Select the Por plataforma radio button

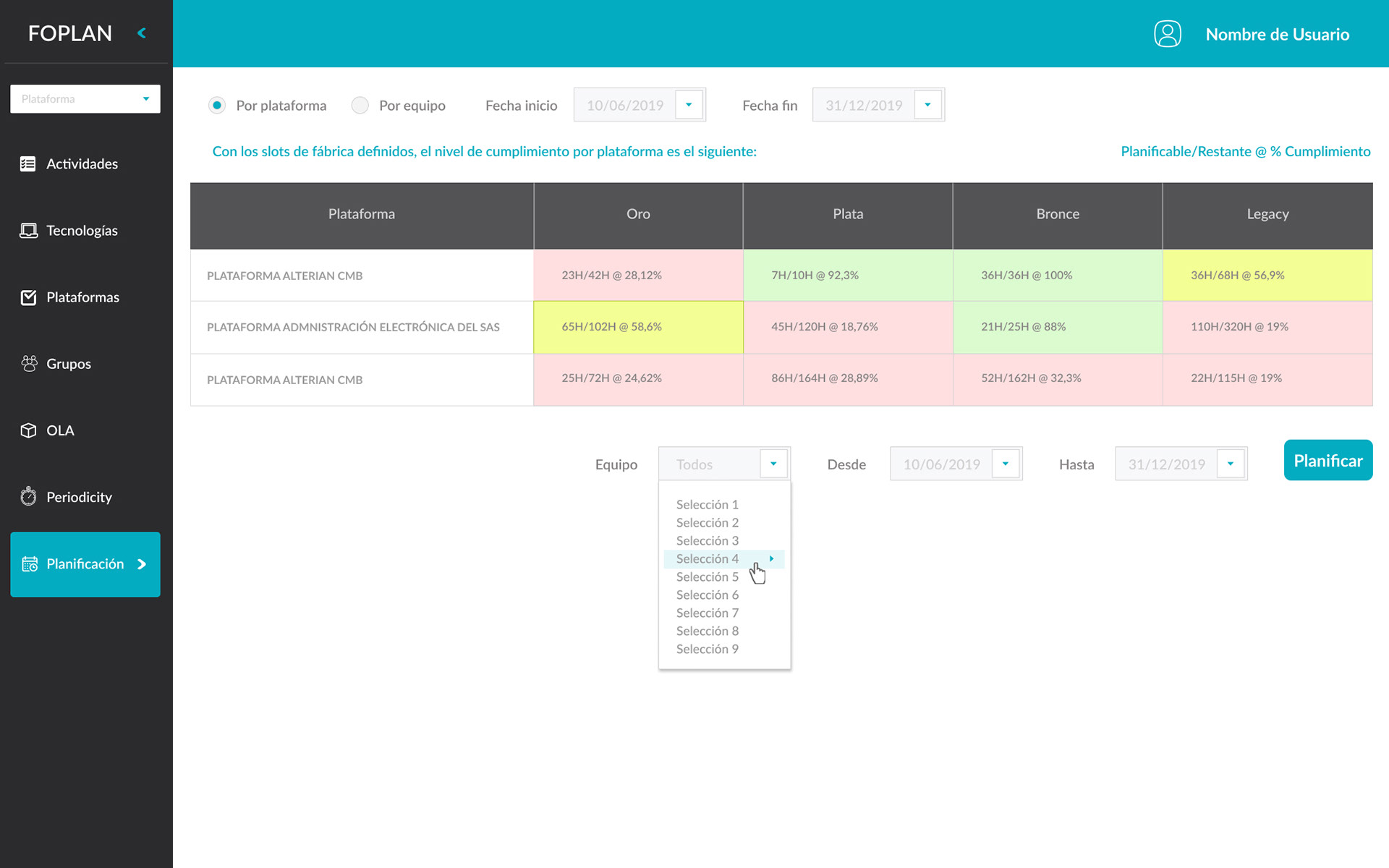(217, 106)
